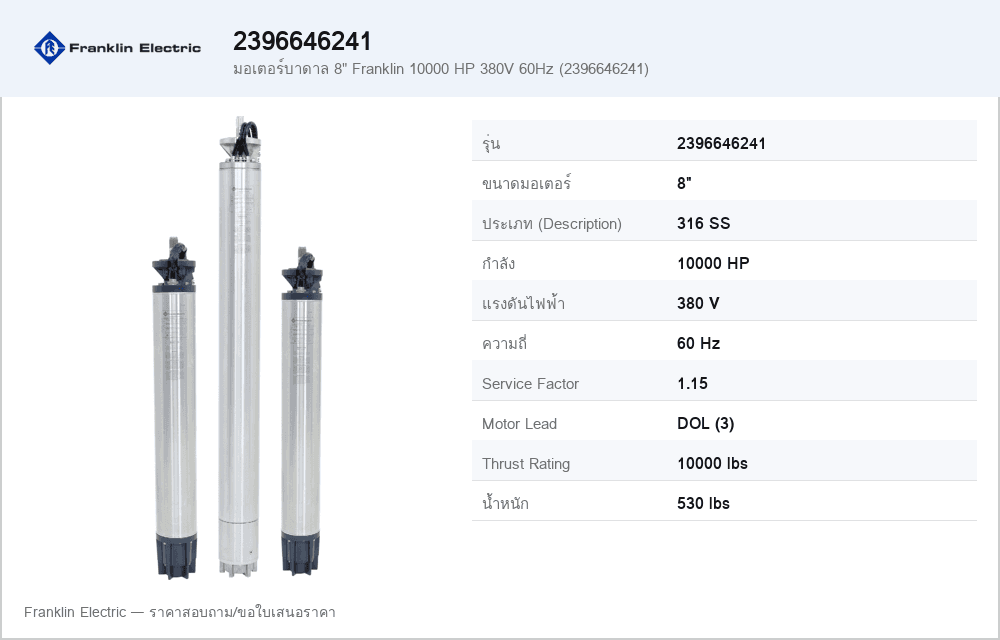The image size is (1000, 640).
Task: Click the Franklin Electric logo
Action: coord(117,48)
